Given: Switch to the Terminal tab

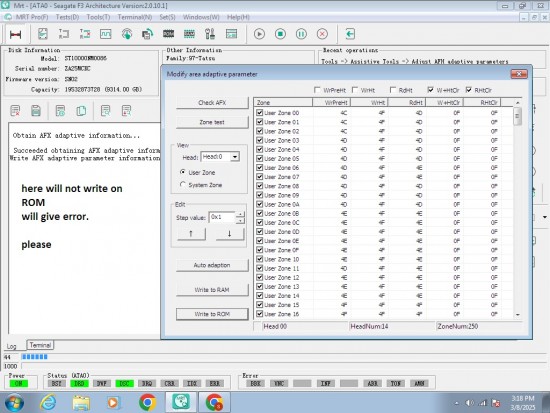Looking at the screenshot, I should pos(40,345).
